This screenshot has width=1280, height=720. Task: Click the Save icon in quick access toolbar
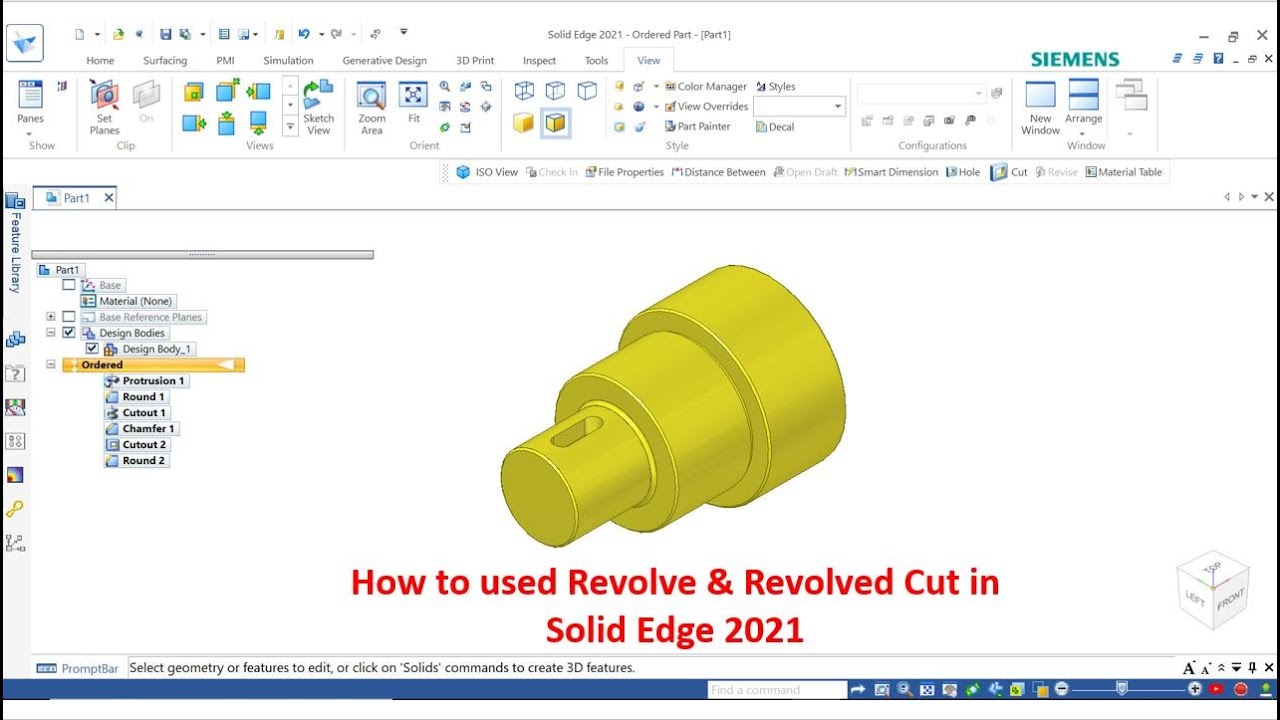point(166,34)
